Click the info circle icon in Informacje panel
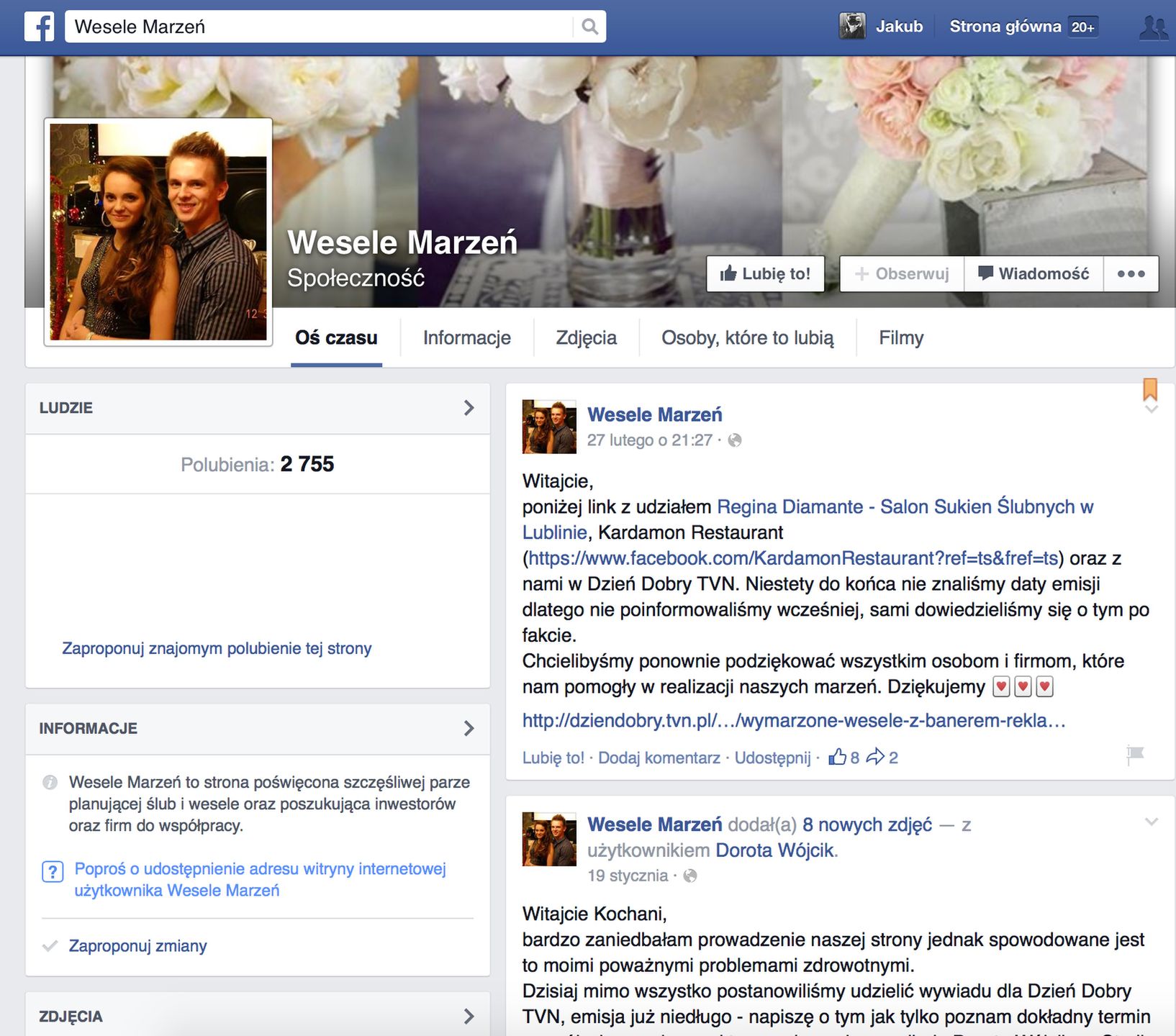This screenshot has width=1176, height=1036. point(50,782)
